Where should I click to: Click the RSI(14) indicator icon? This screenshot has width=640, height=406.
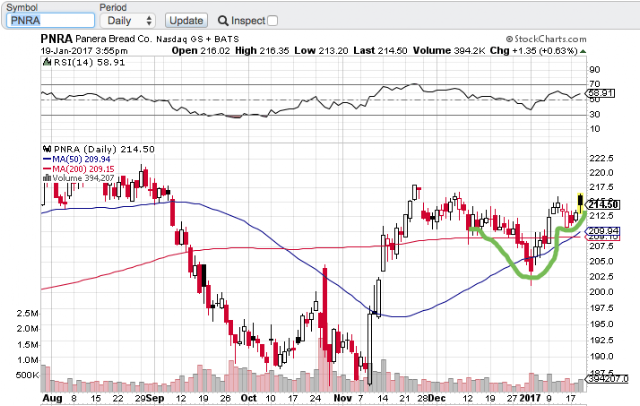click(47, 62)
